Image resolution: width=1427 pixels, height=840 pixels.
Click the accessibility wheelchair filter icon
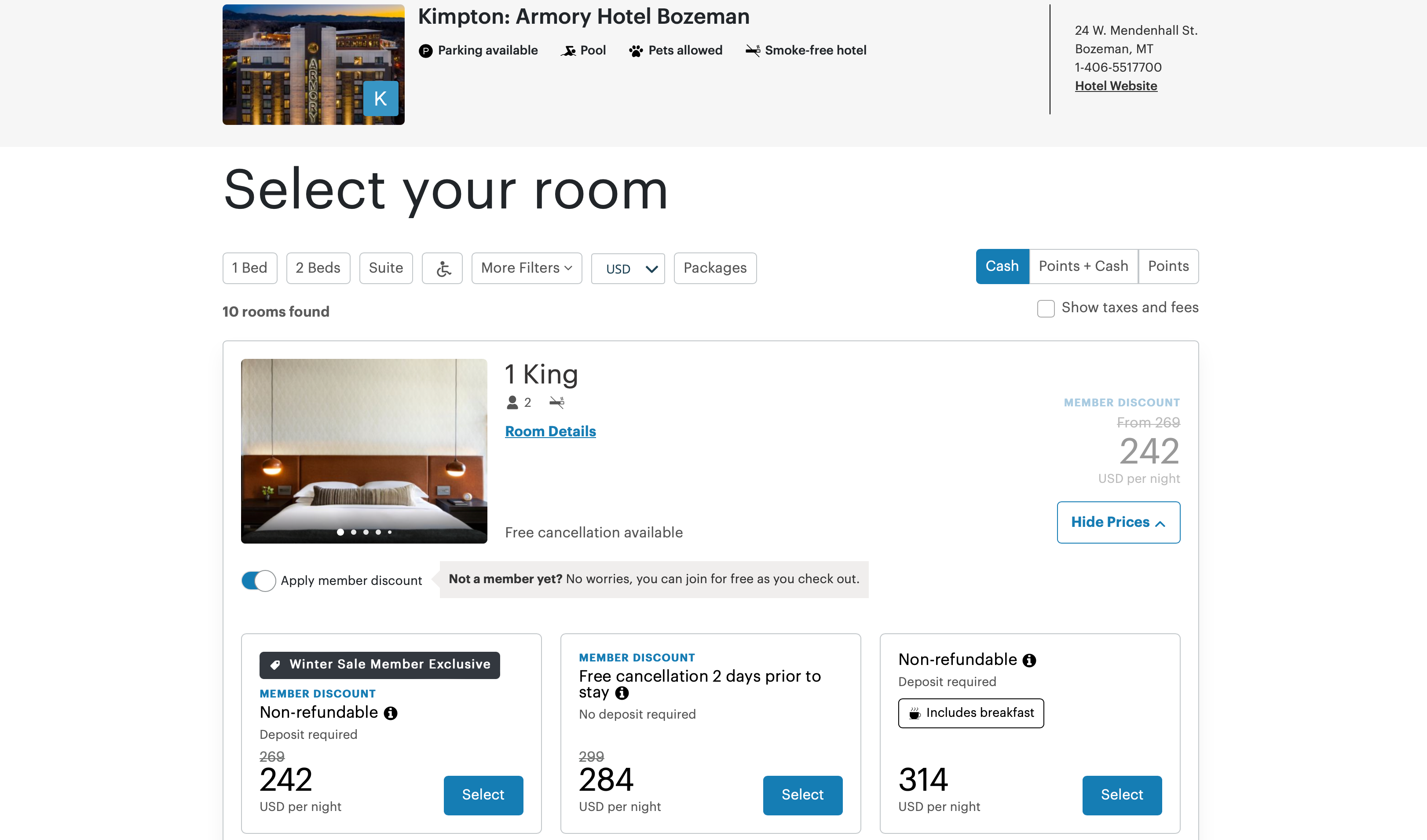[x=442, y=268]
